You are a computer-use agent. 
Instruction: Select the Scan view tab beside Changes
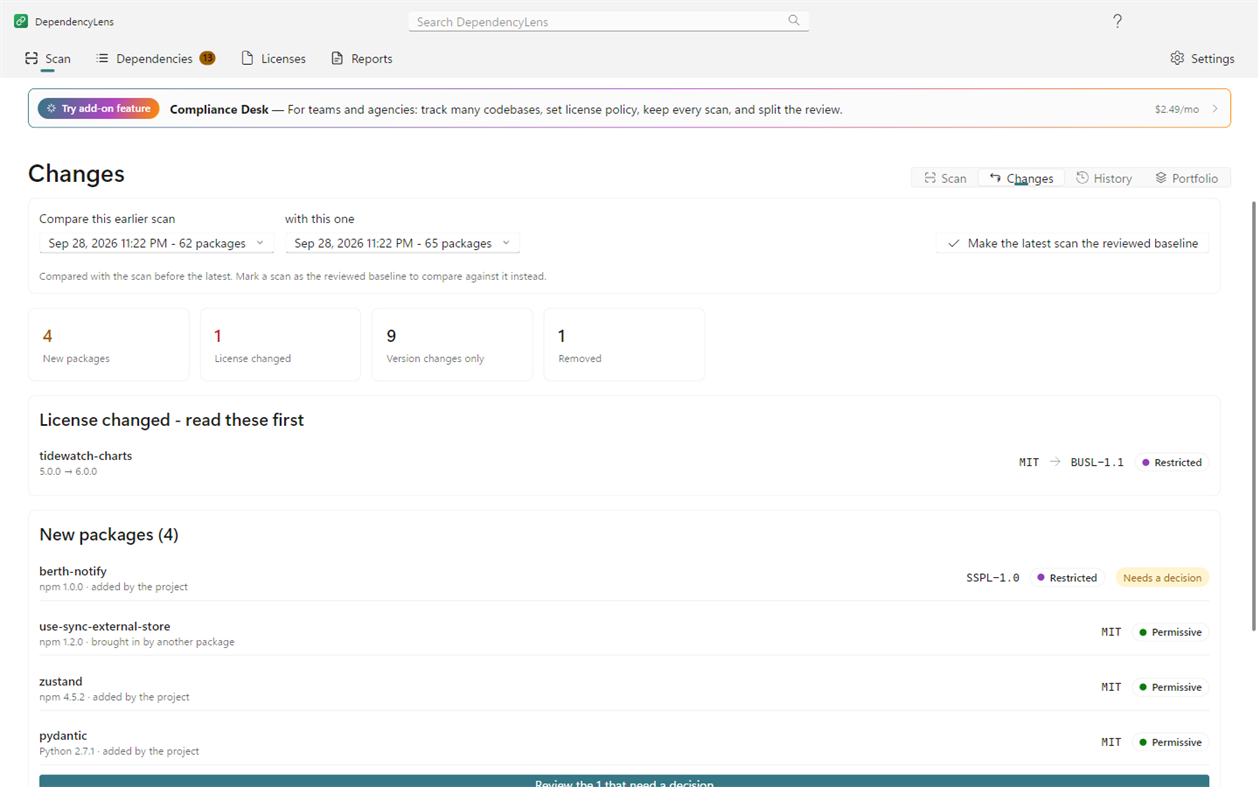coord(945,178)
